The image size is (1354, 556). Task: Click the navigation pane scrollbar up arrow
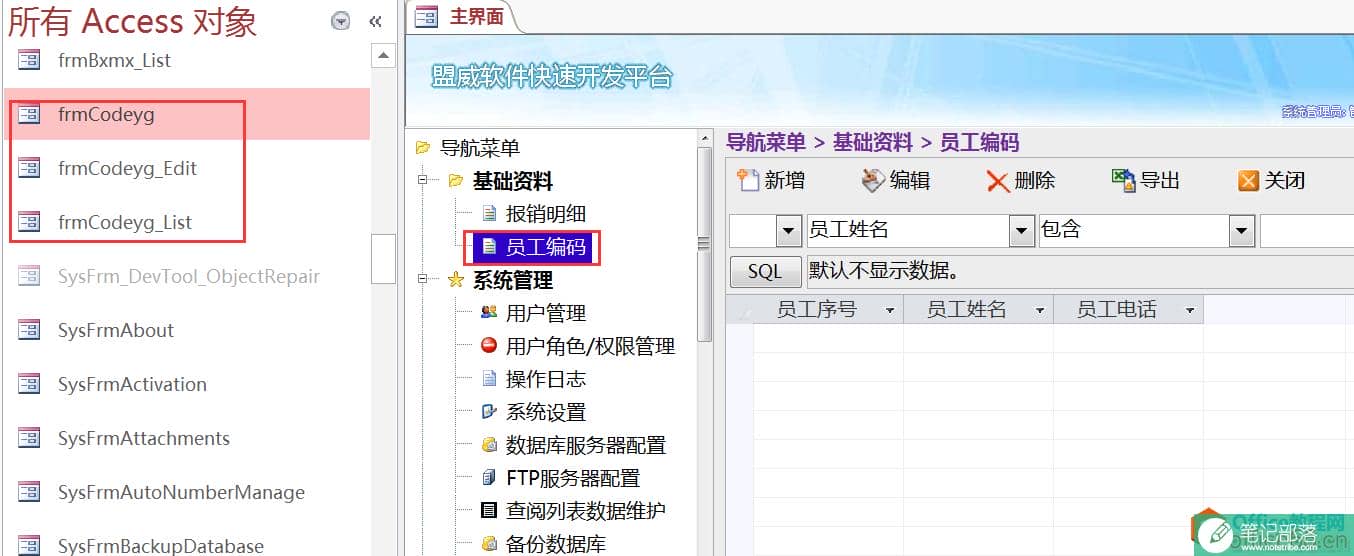pos(383,55)
